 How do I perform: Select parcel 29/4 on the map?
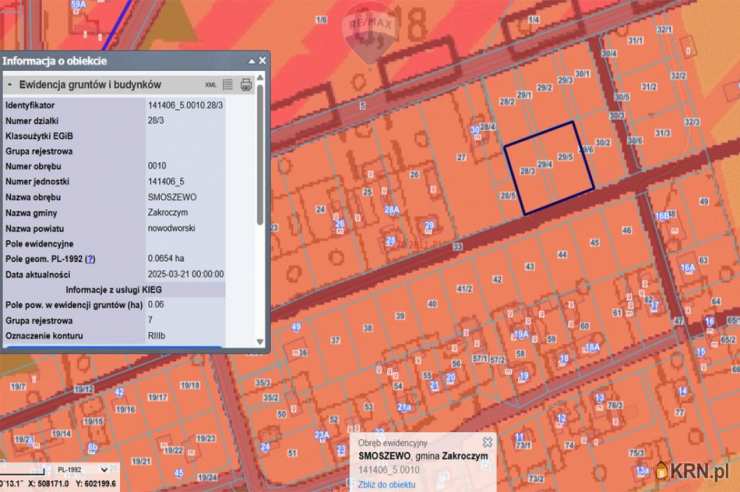click(x=544, y=163)
